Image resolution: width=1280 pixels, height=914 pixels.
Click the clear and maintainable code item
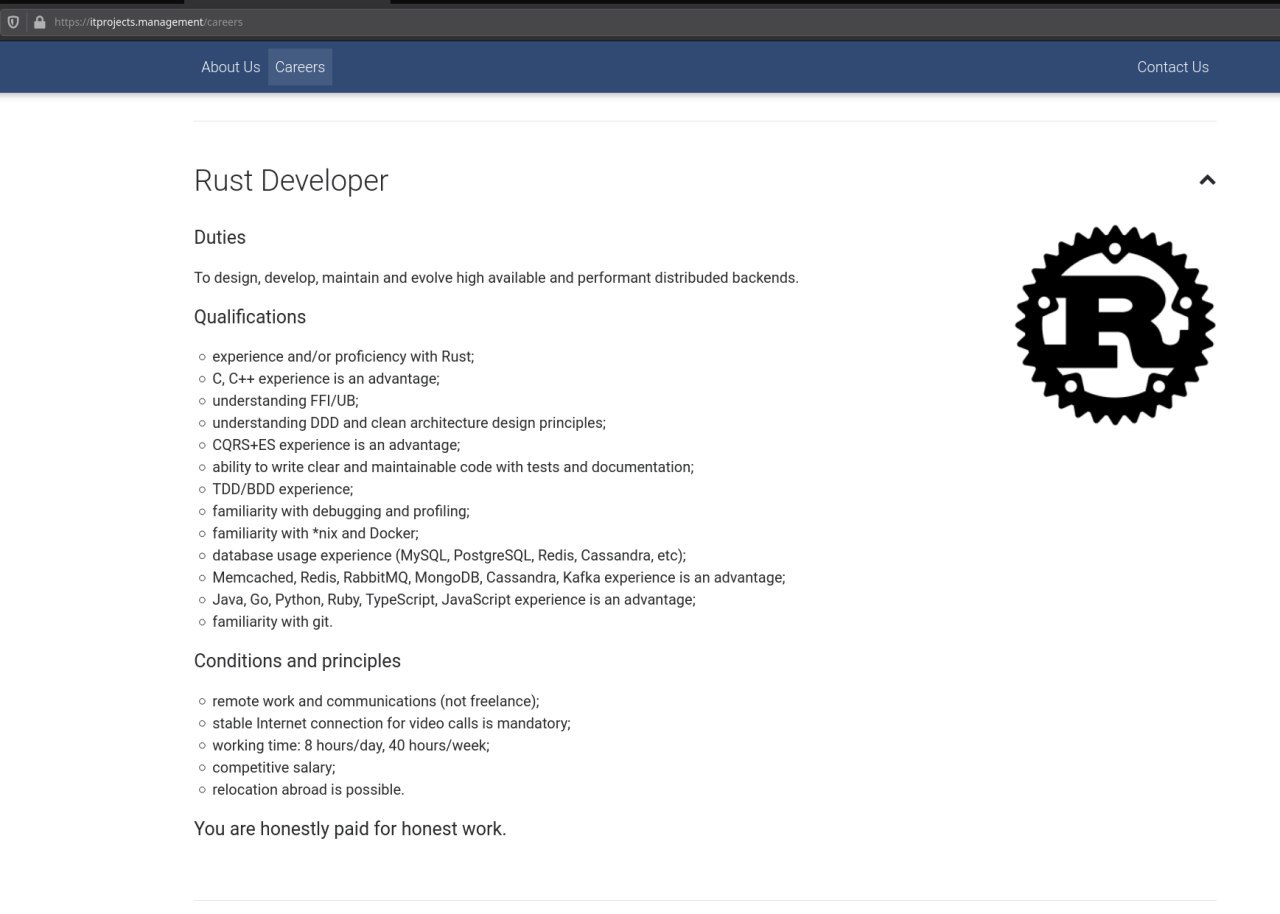coord(453,467)
